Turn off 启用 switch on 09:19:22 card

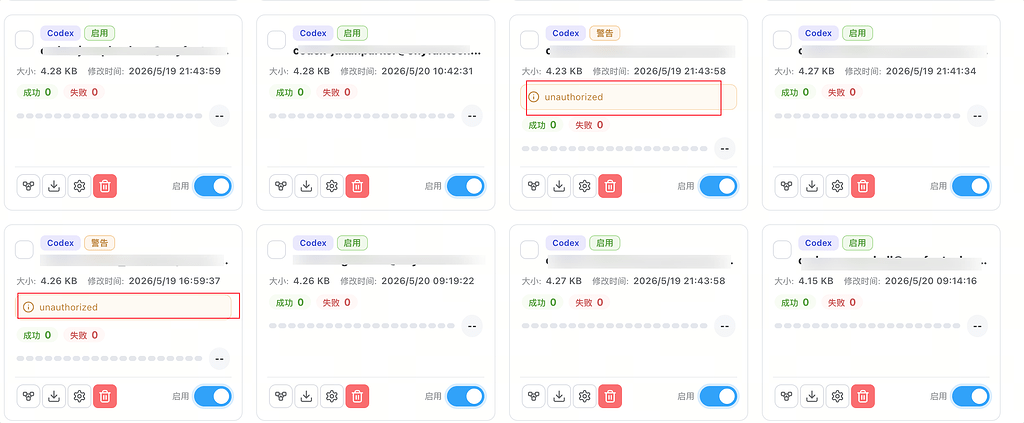(x=466, y=396)
